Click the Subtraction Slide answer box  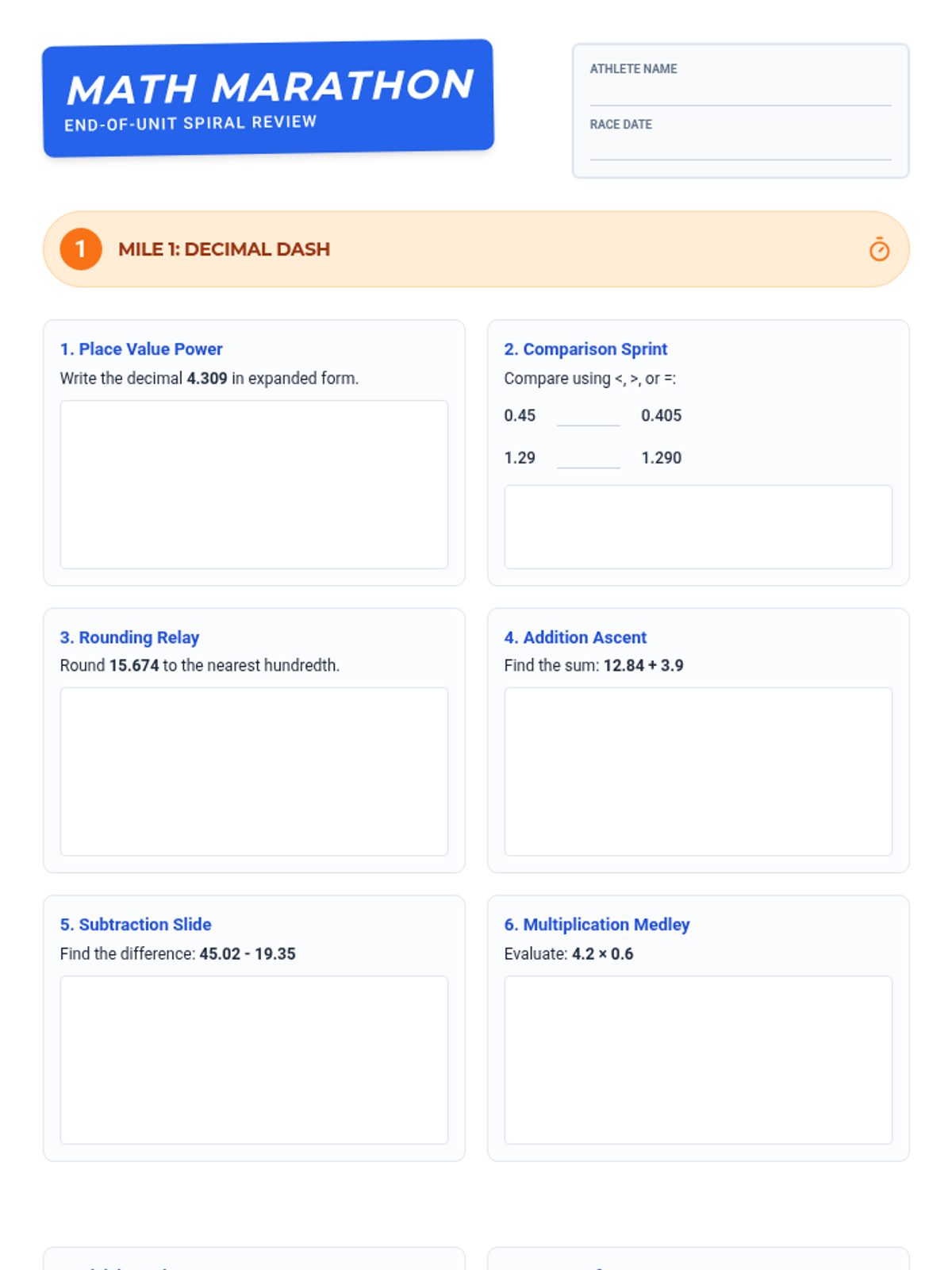point(254,1060)
